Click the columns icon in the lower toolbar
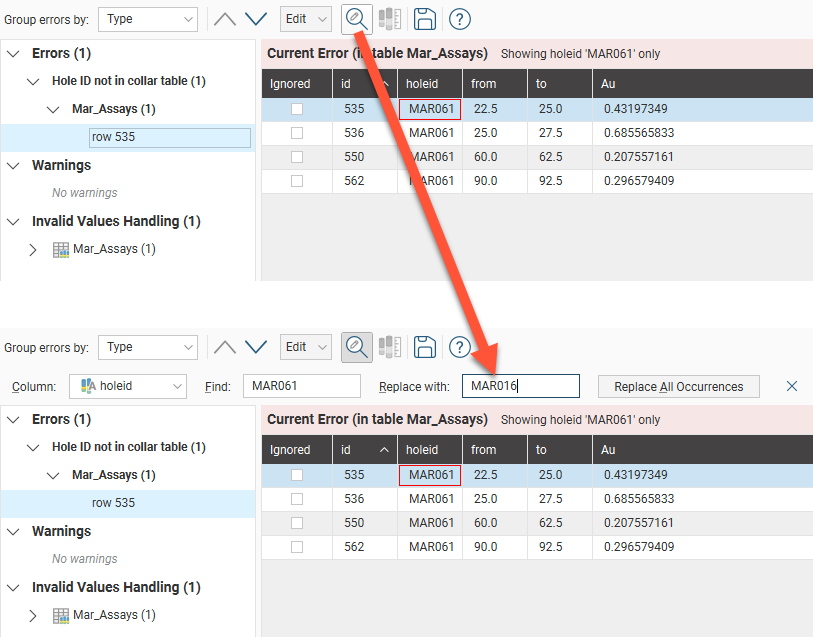 [x=390, y=347]
